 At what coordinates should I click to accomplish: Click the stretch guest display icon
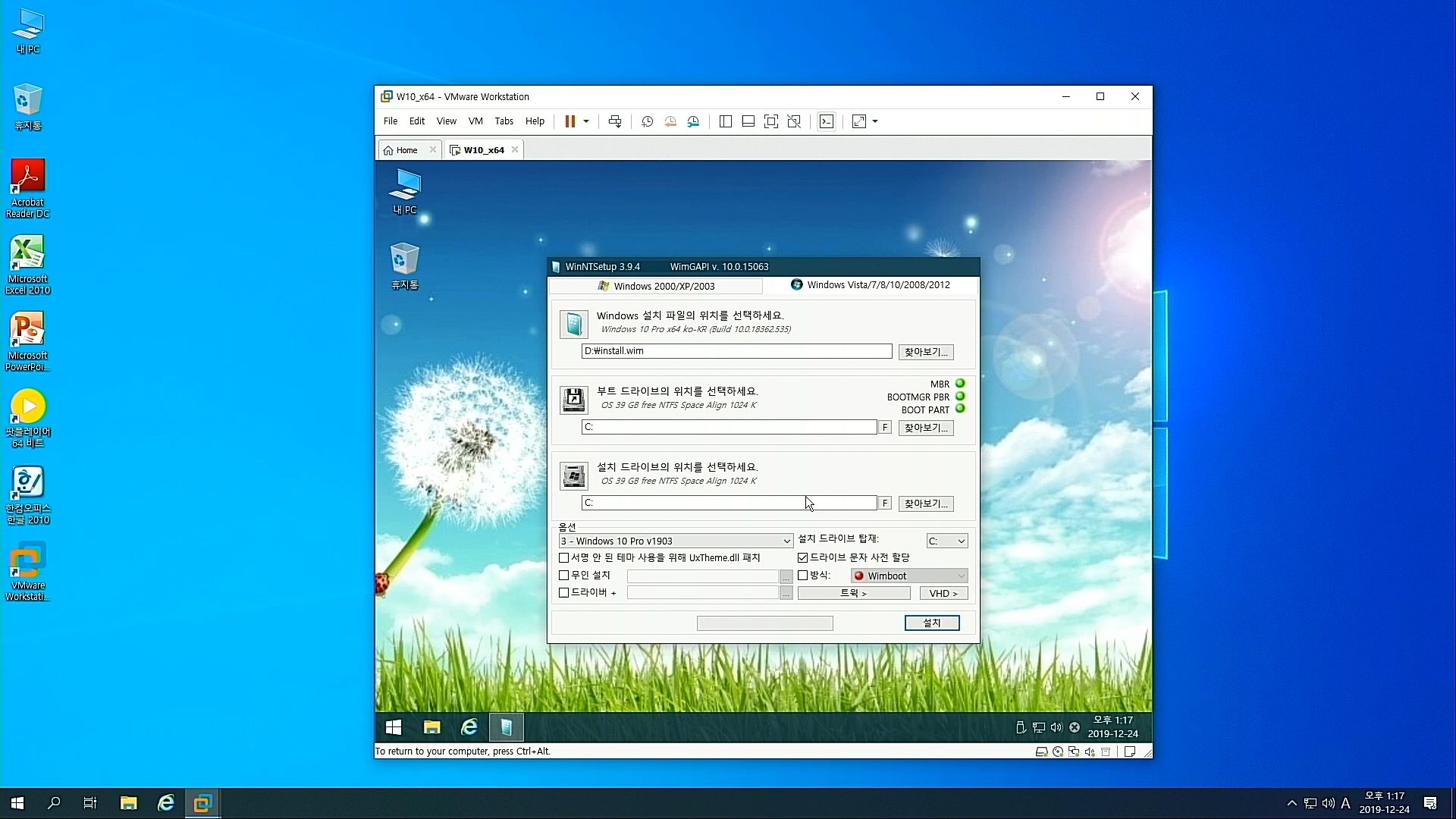(x=859, y=121)
